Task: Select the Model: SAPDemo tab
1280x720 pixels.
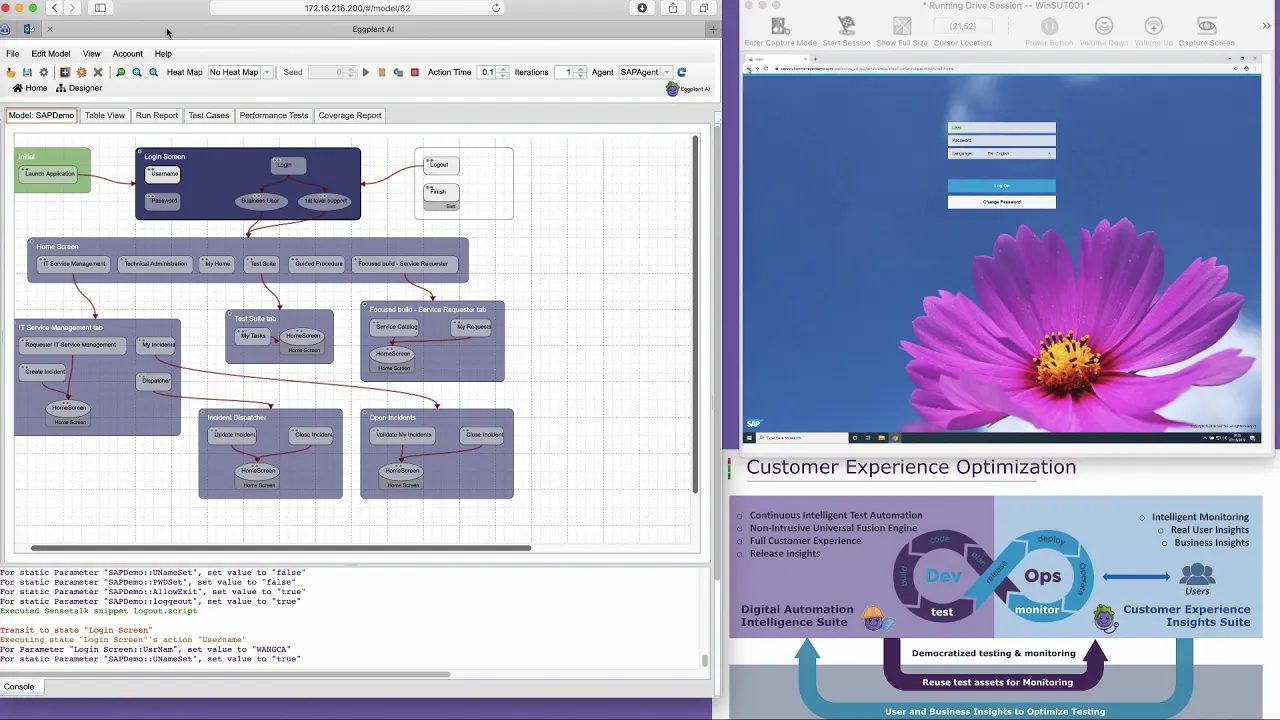Action: pos(41,115)
